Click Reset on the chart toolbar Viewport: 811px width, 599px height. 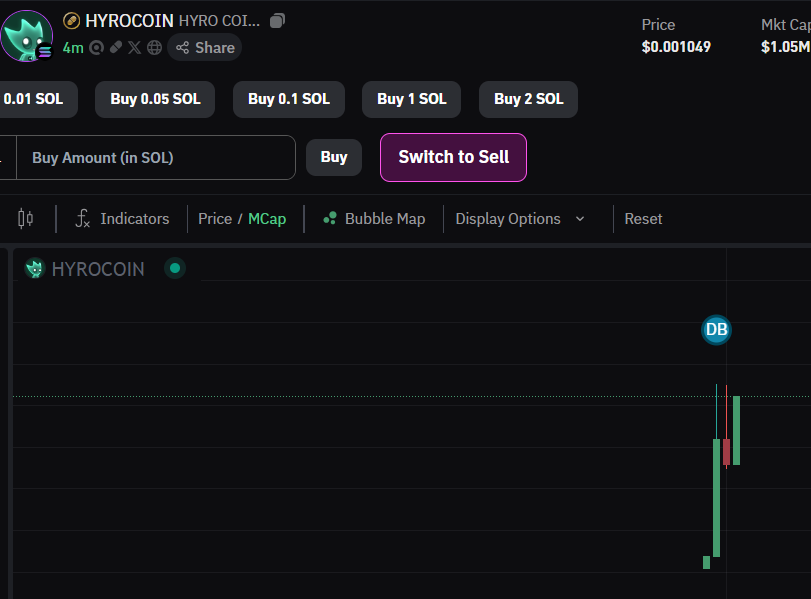point(643,219)
